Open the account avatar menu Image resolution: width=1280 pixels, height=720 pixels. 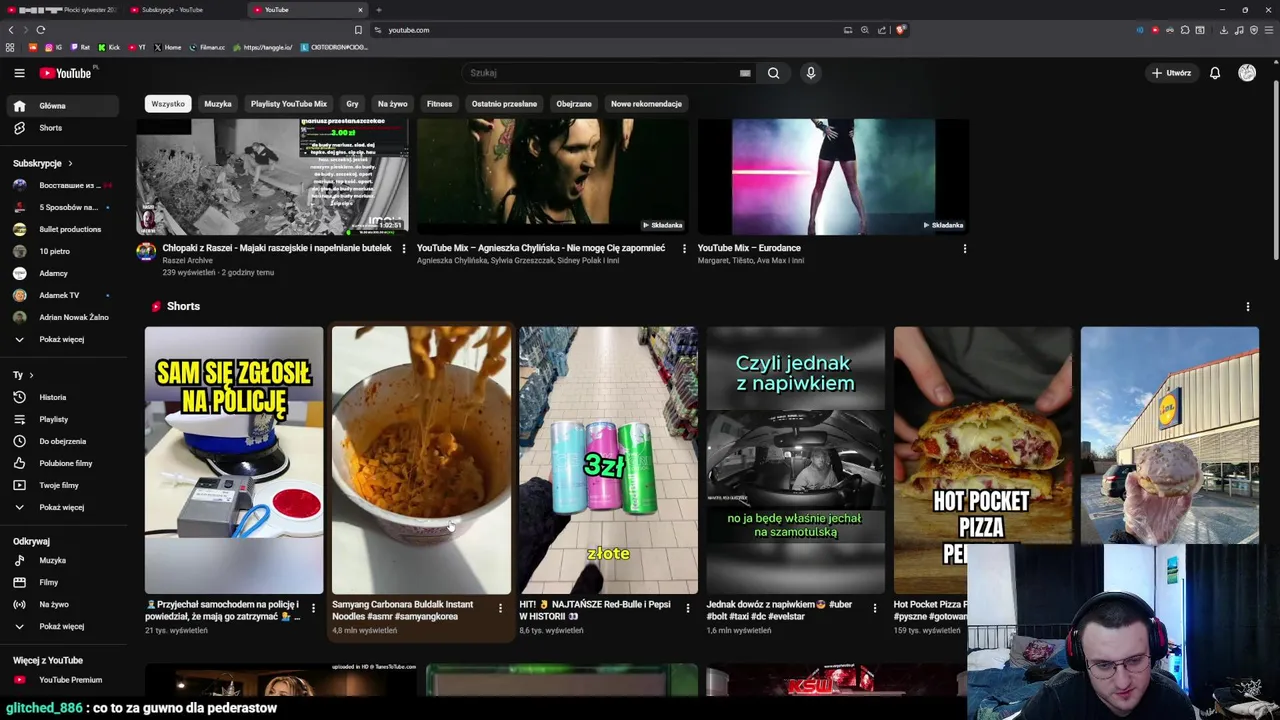click(x=1247, y=73)
